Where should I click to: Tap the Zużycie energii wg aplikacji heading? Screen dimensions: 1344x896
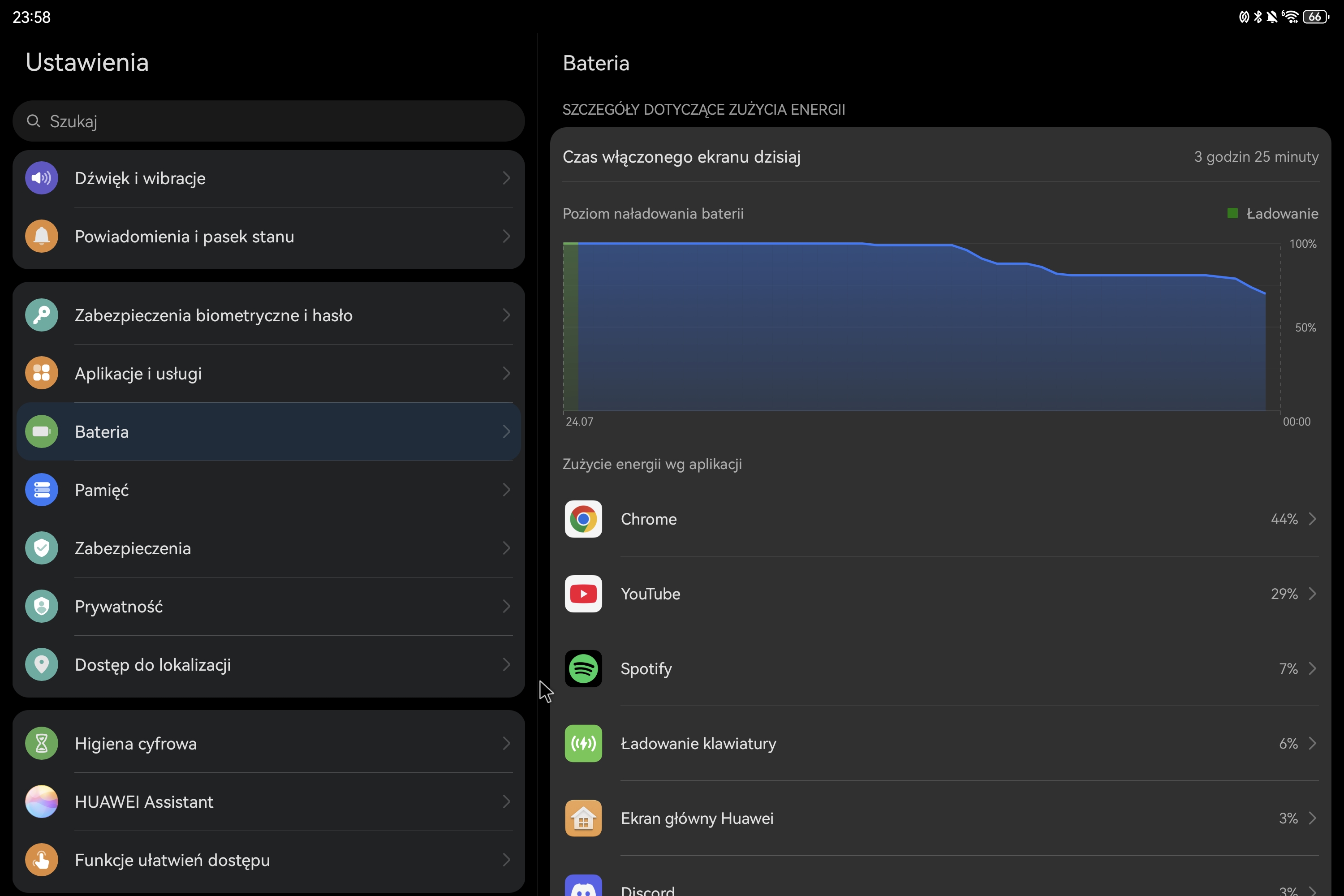[652, 464]
